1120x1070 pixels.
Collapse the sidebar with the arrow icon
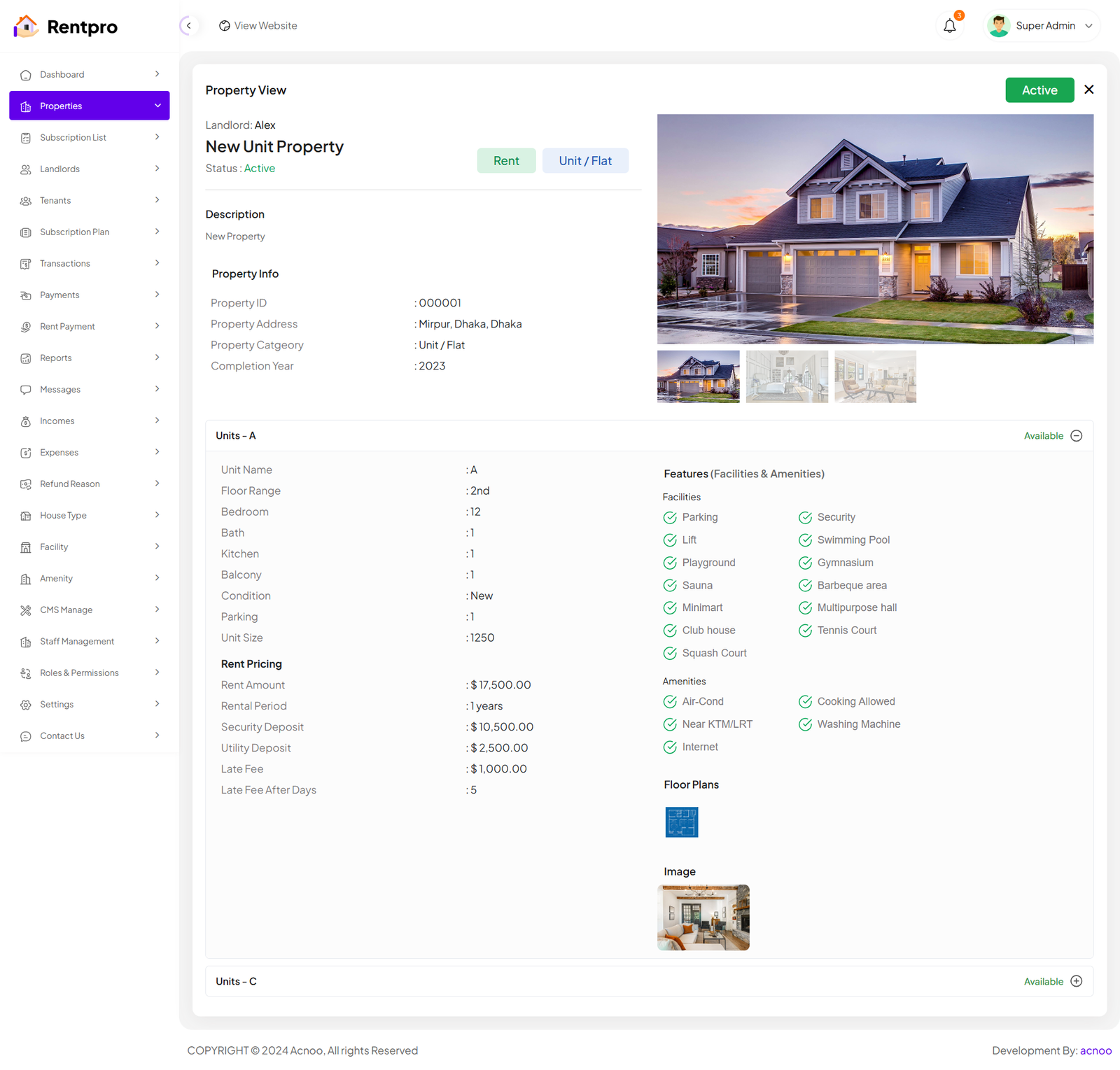pos(188,26)
